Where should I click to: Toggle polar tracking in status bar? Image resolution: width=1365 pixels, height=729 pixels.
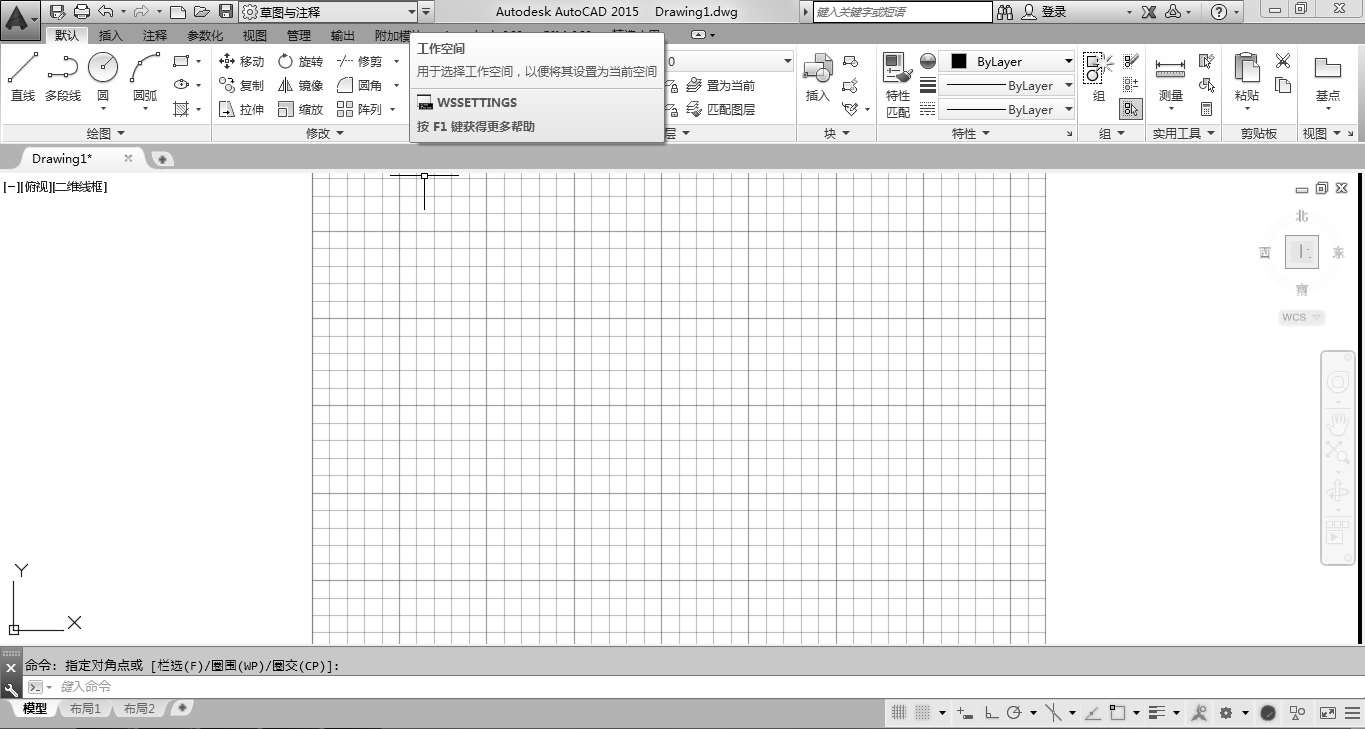(1015, 713)
